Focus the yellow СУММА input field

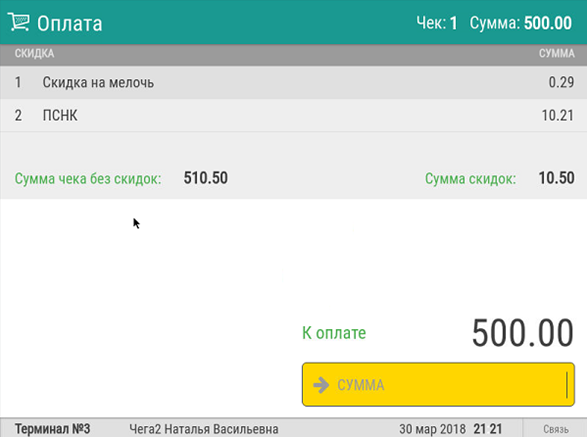point(438,384)
